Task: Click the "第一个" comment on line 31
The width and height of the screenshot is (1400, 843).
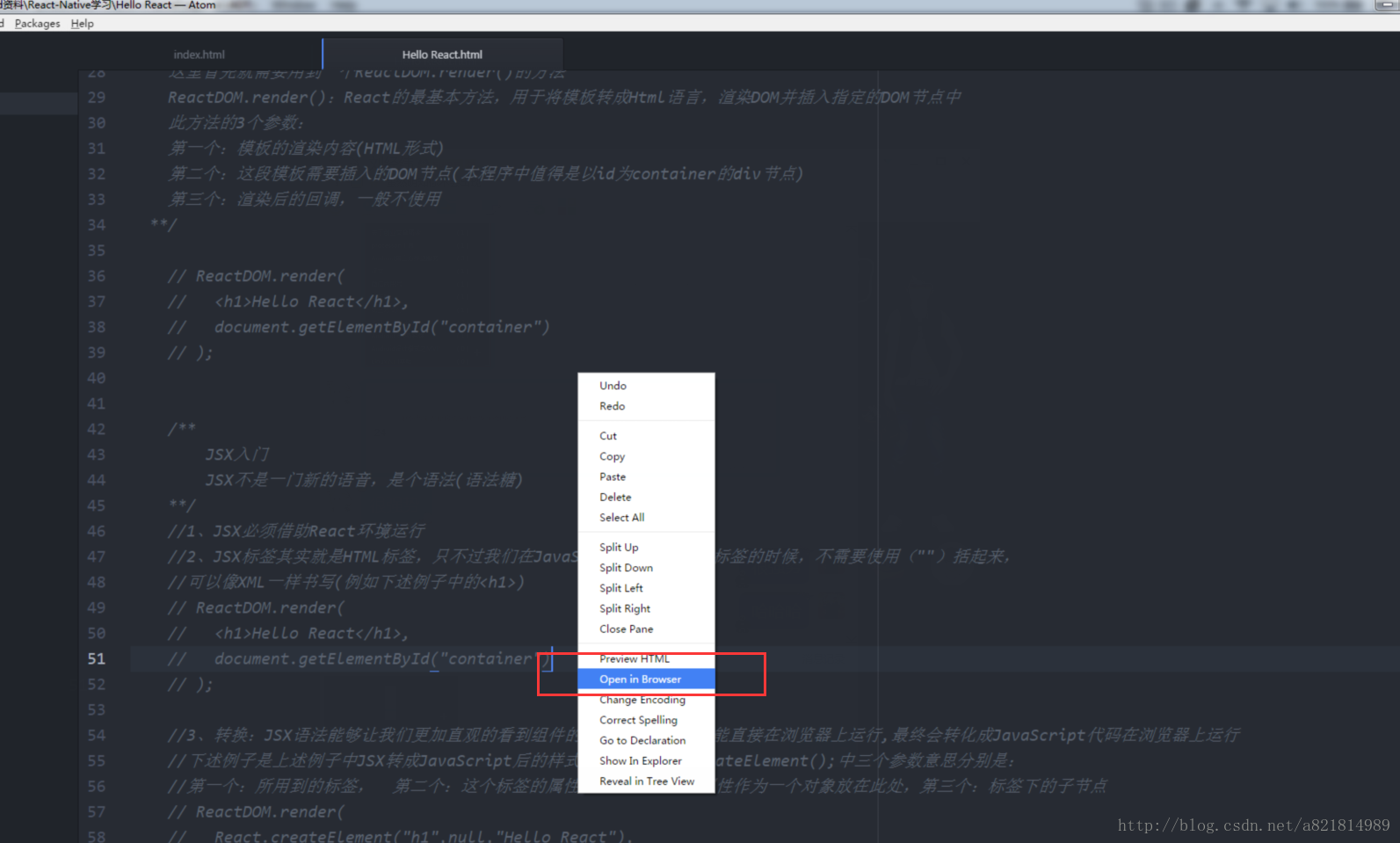Action: click(306, 149)
